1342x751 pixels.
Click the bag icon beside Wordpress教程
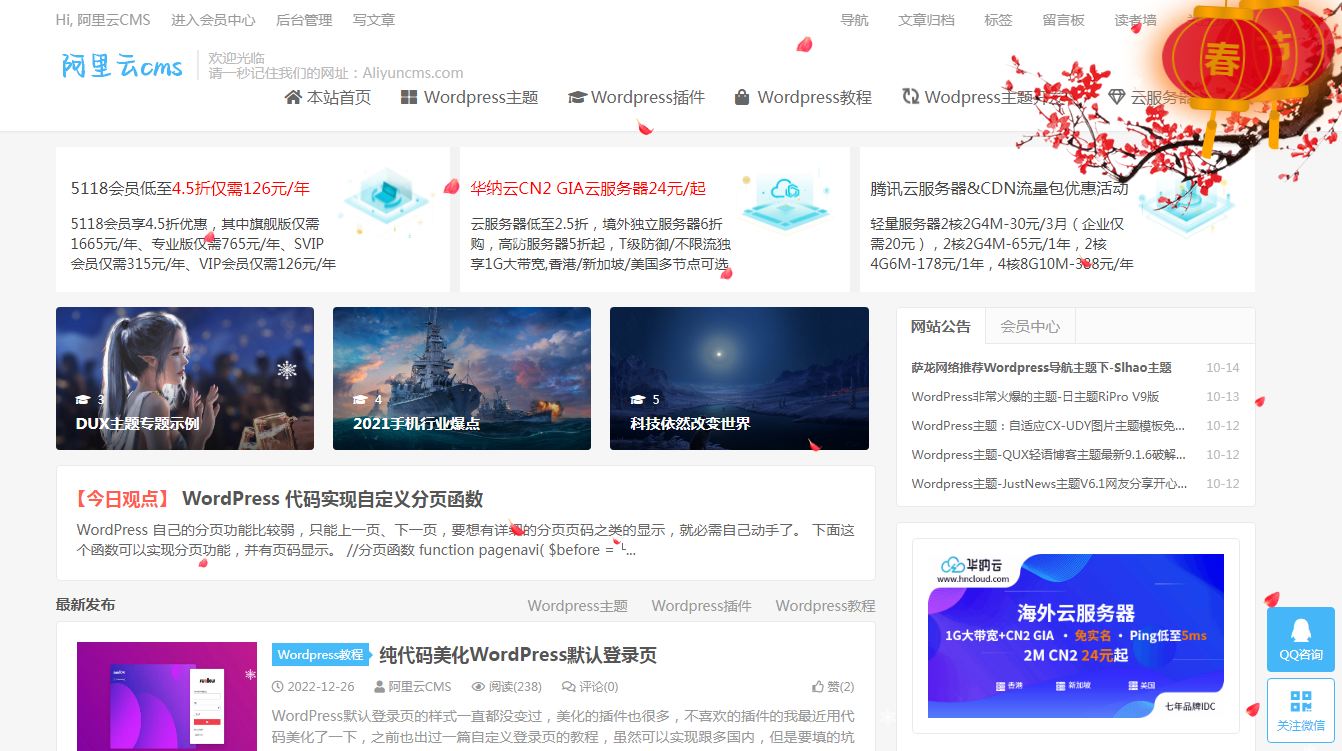[742, 97]
